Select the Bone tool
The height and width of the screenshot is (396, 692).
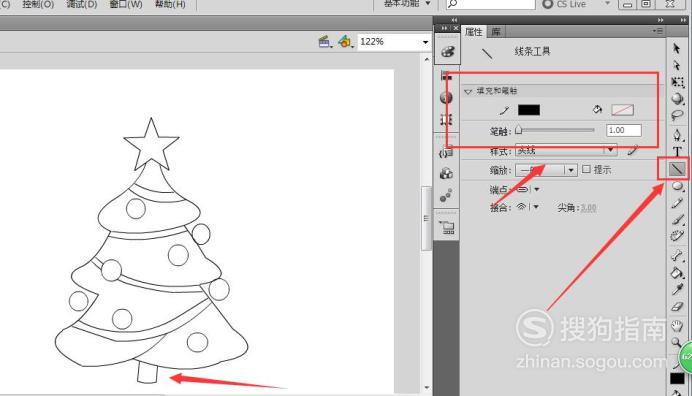point(677,255)
